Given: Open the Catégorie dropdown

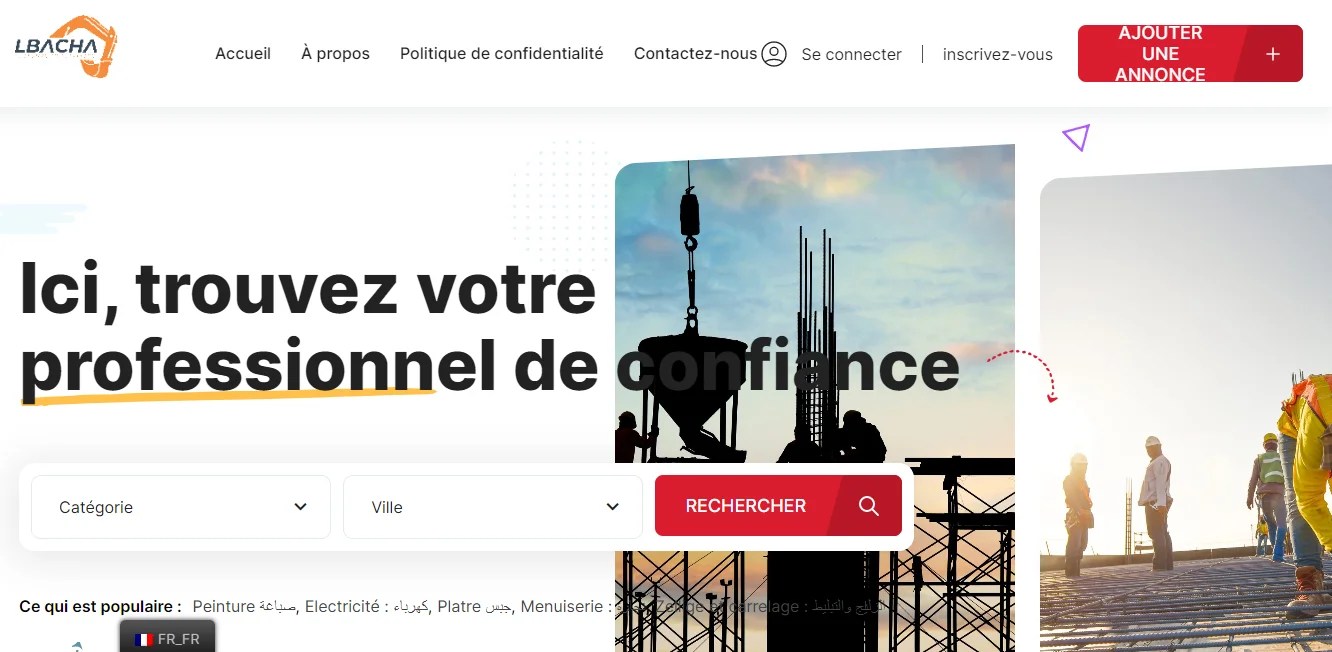Looking at the screenshot, I should click(181, 507).
